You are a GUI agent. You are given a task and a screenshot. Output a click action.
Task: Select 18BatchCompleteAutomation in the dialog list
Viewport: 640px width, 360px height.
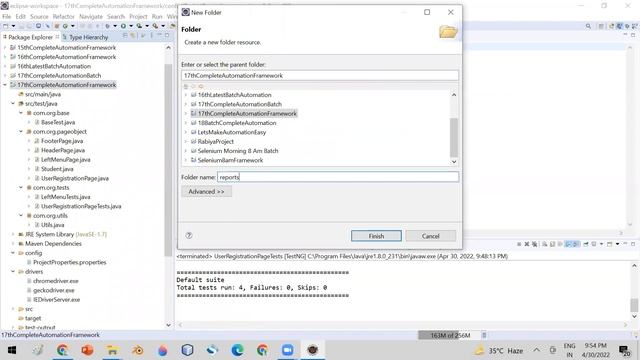point(237,123)
